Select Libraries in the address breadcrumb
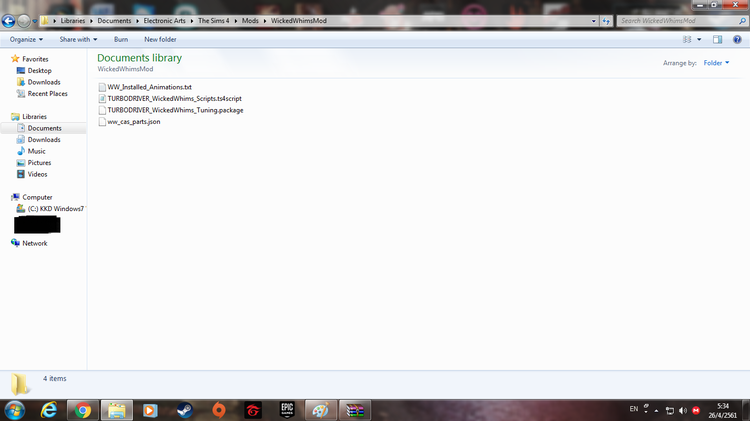The width and height of the screenshot is (750, 421). tap(73, 21)
